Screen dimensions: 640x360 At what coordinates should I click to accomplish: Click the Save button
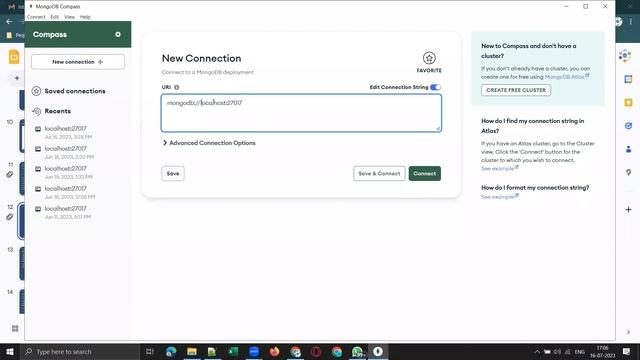(173, 173)
